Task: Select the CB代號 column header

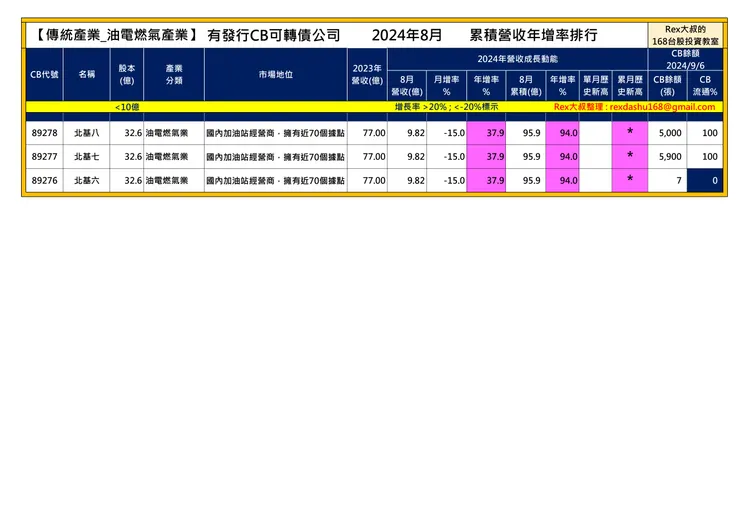Action: click(44, 74)
